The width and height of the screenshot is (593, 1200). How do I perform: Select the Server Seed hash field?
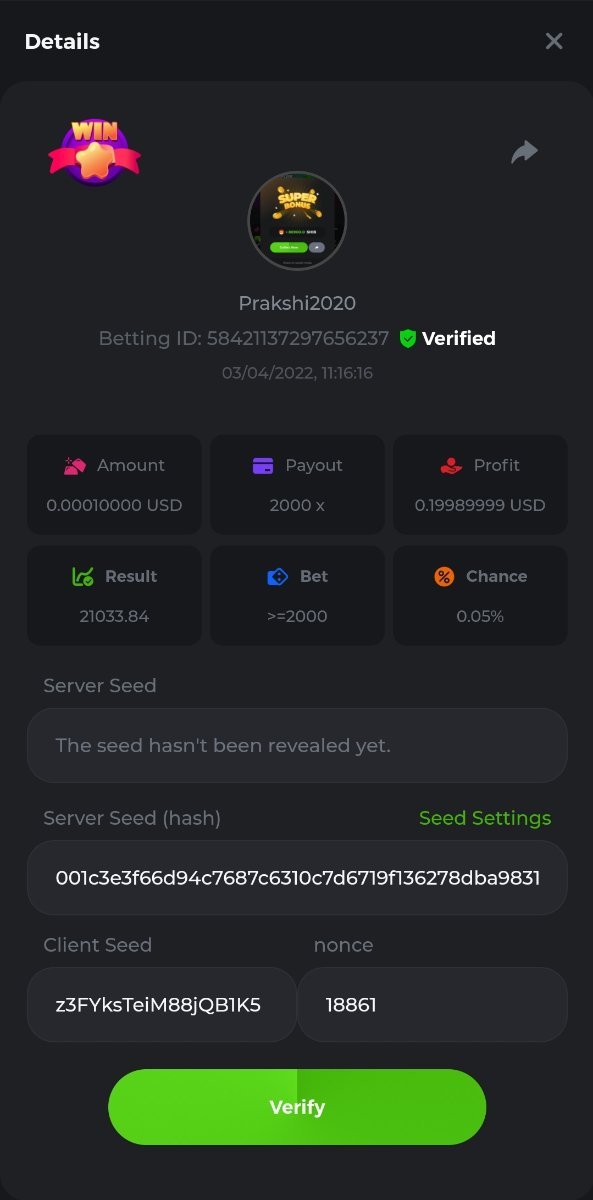tap(297, 878)
